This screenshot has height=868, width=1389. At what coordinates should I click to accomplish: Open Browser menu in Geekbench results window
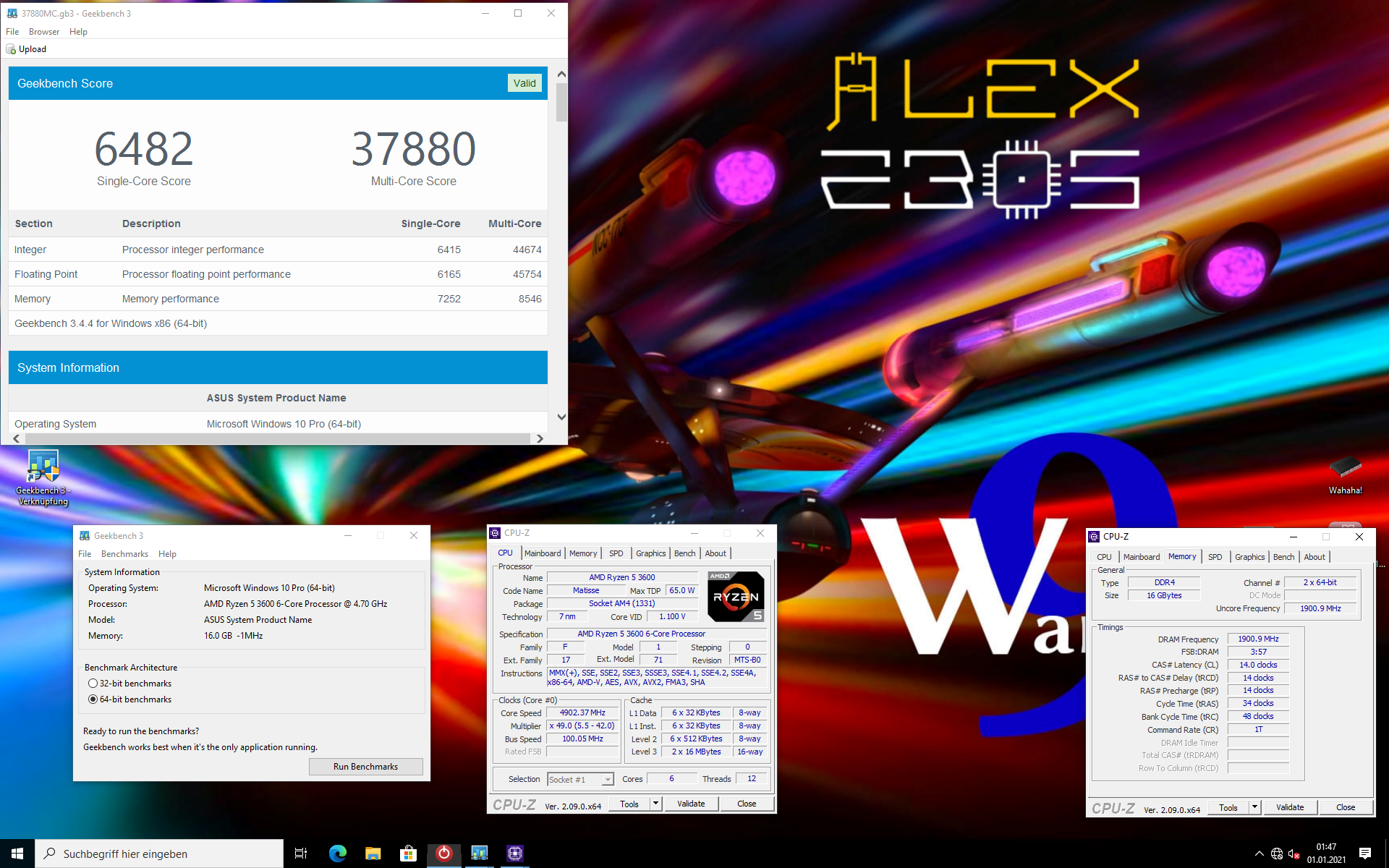pos(44,32)
